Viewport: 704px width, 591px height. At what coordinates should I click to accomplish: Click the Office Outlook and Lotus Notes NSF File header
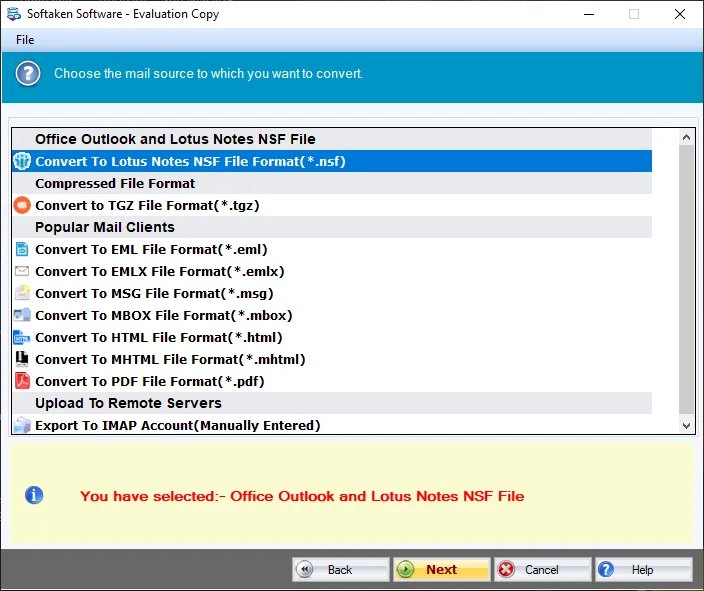click(x=332, y=139)
